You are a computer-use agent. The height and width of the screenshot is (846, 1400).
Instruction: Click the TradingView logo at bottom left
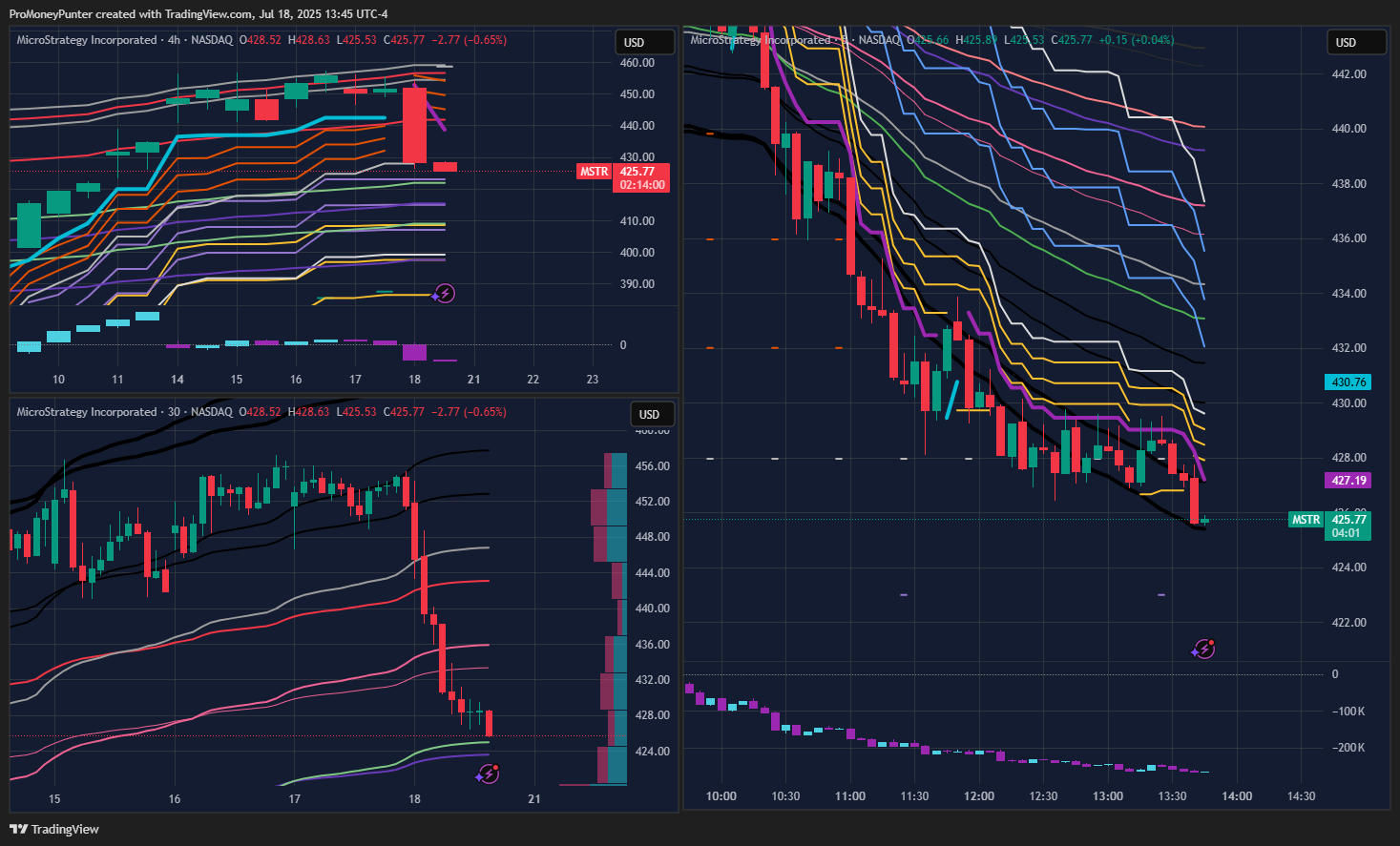[54, 829]
